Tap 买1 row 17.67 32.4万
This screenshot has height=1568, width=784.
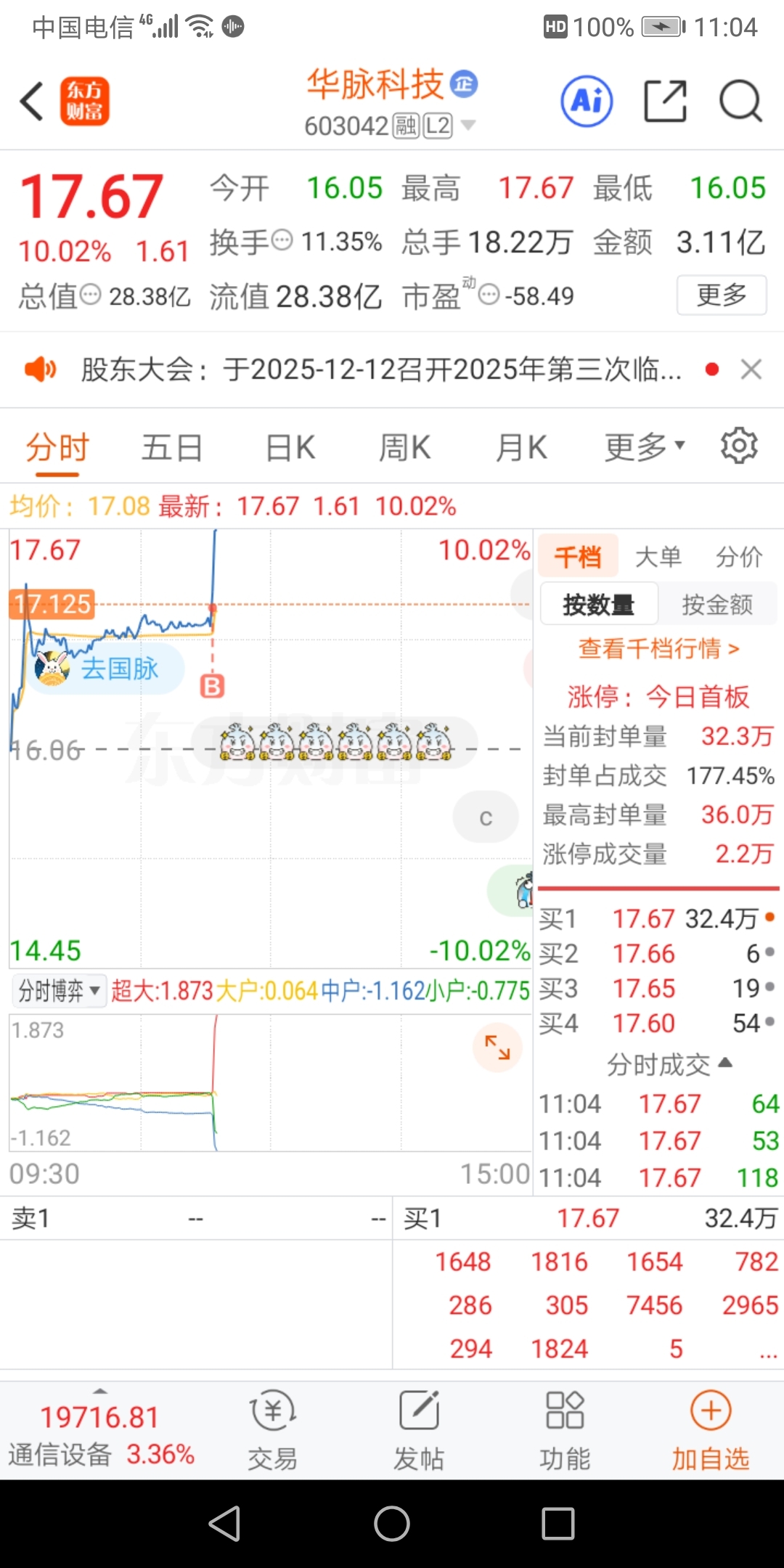[x=658, y=918]
